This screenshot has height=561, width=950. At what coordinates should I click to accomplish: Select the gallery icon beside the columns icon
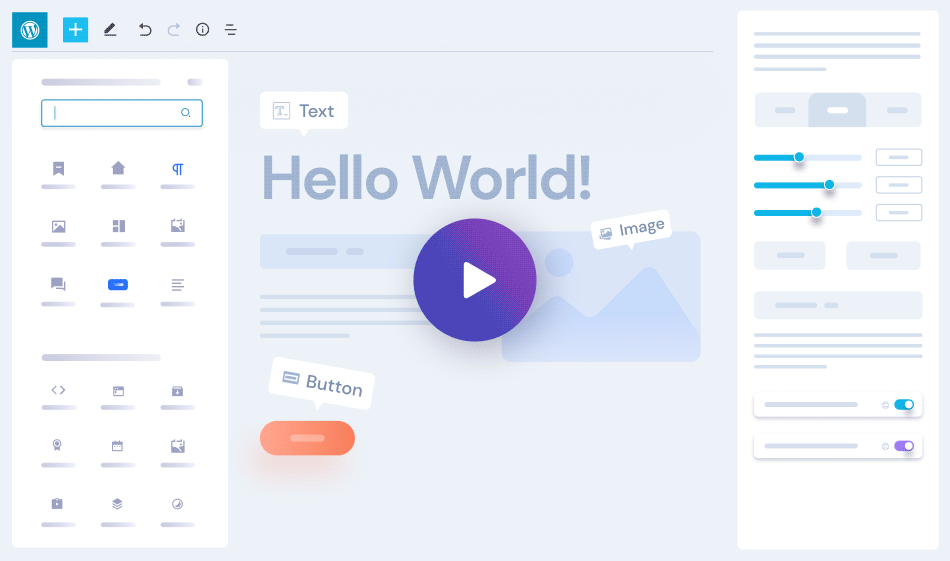coord(178,225)
